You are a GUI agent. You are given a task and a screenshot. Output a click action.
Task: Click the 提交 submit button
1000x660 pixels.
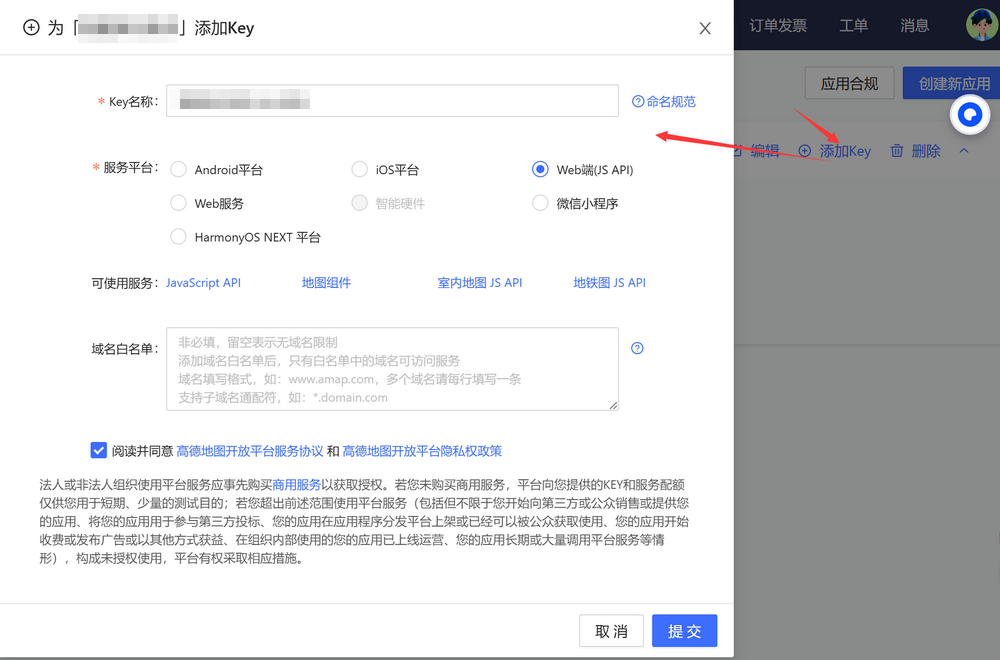pos(684,631)
